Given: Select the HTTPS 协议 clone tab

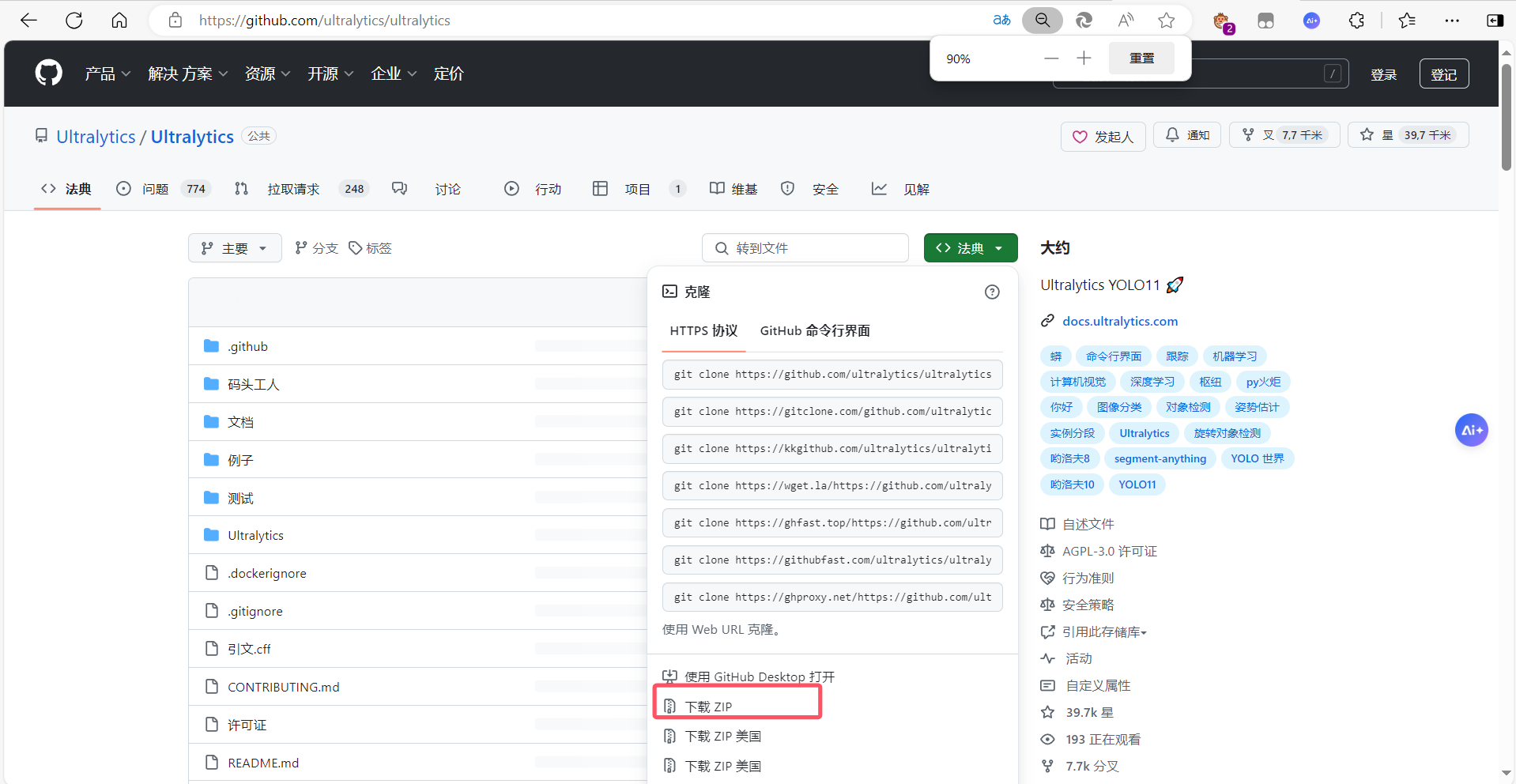Looking at the screenshot, I should [703, 331].
